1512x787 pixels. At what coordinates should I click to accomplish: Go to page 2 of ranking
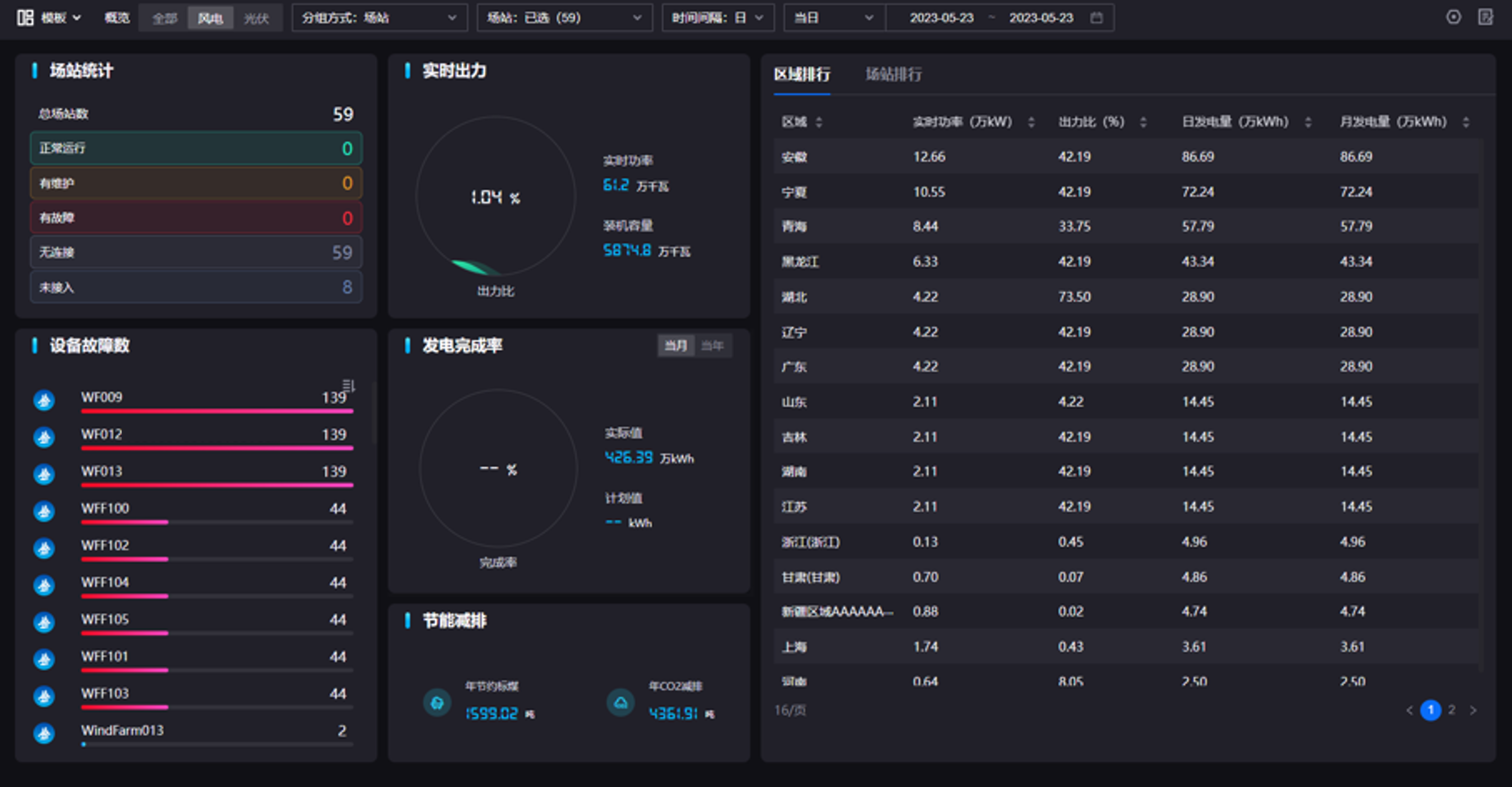tap(1452, 710)
